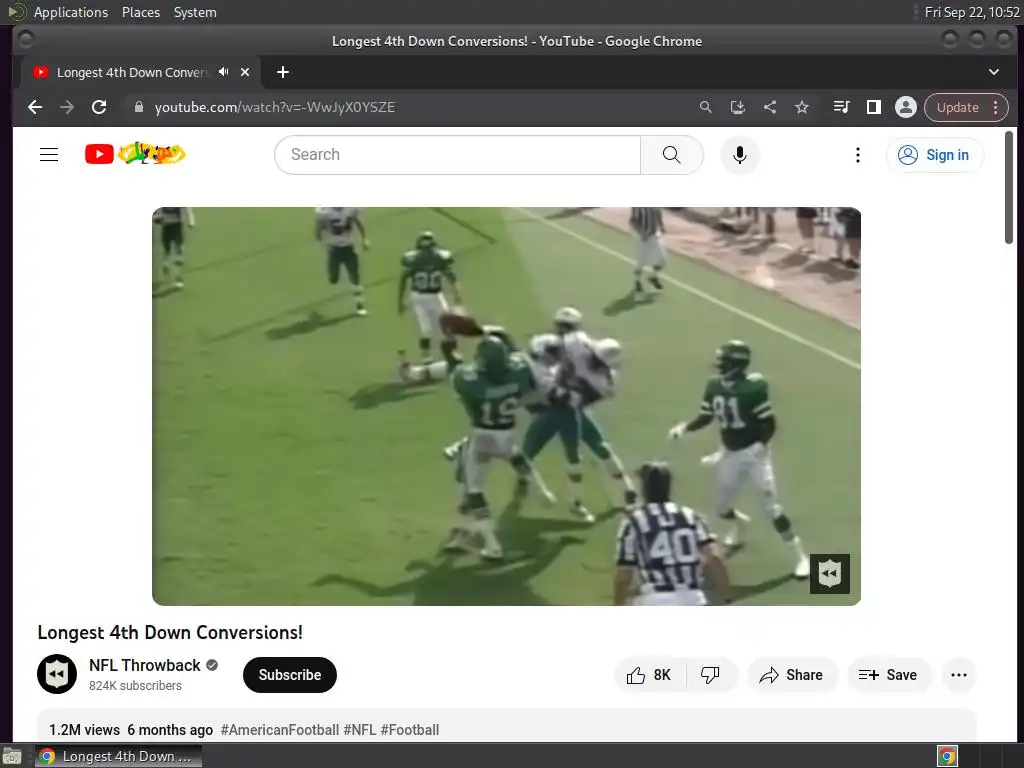Select Chrome window in taskbar
Viewport: 1024px width, 768px height.
point(118,756)
